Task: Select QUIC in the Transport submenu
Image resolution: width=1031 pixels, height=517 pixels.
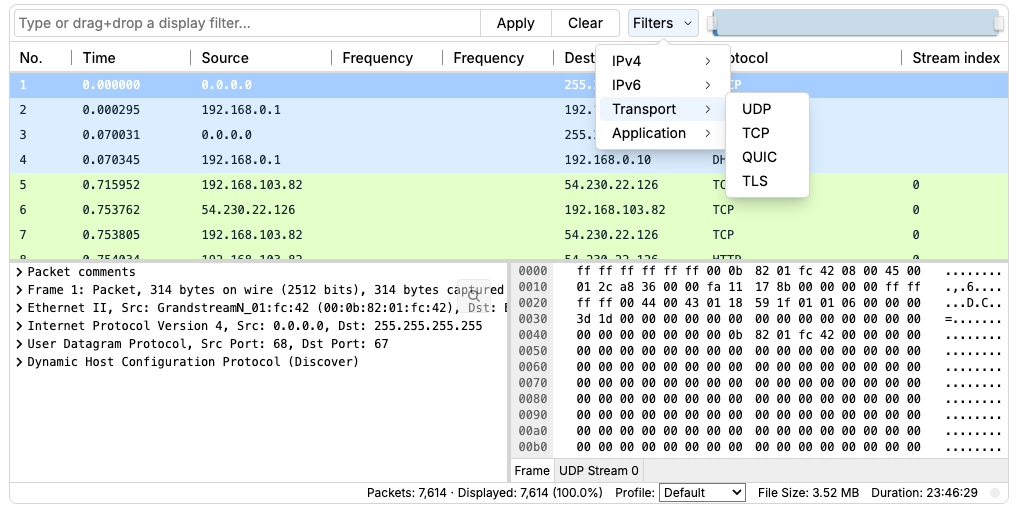Action: point(759,157)
